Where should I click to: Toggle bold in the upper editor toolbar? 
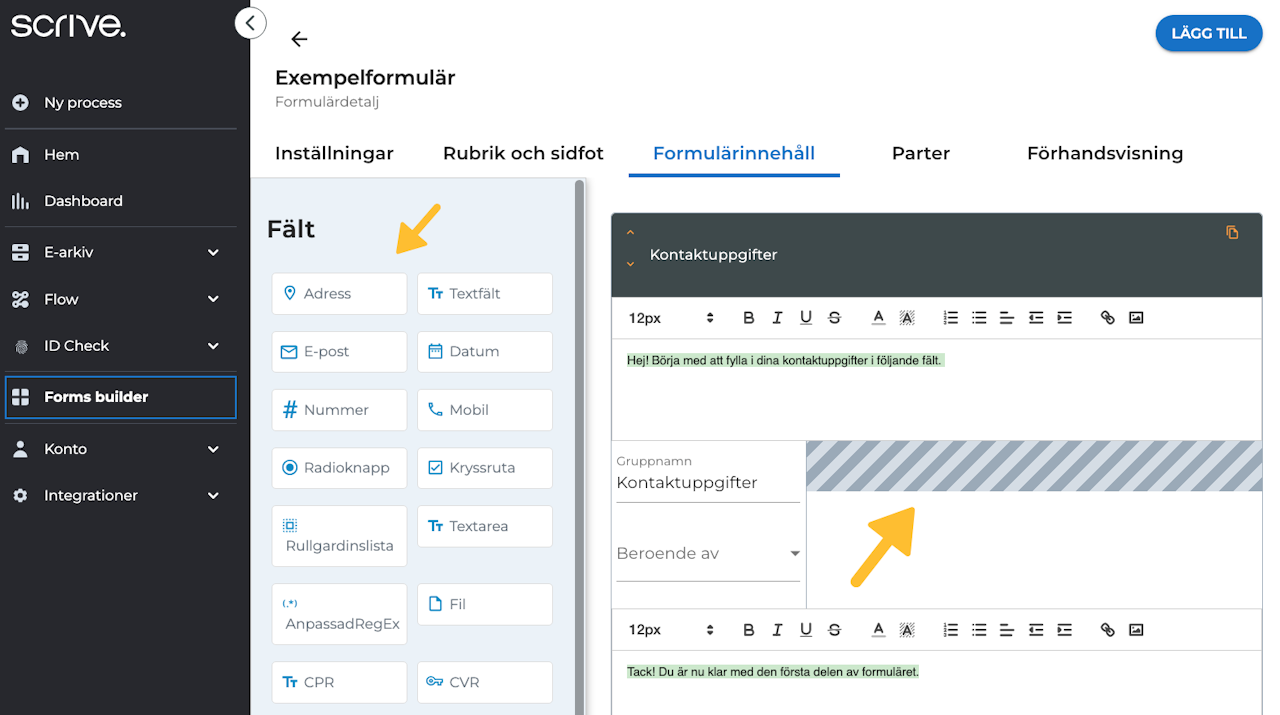click(x=748, y=318)
